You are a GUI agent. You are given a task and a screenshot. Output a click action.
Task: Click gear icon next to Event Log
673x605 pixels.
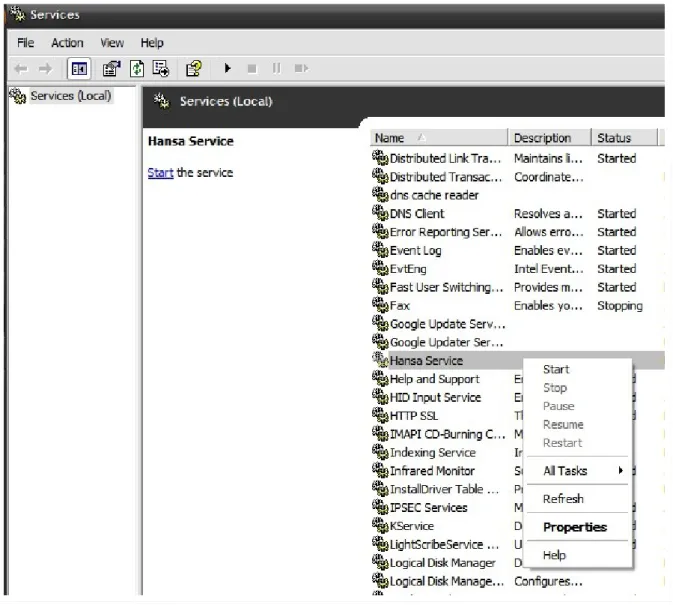pos(380,250)
